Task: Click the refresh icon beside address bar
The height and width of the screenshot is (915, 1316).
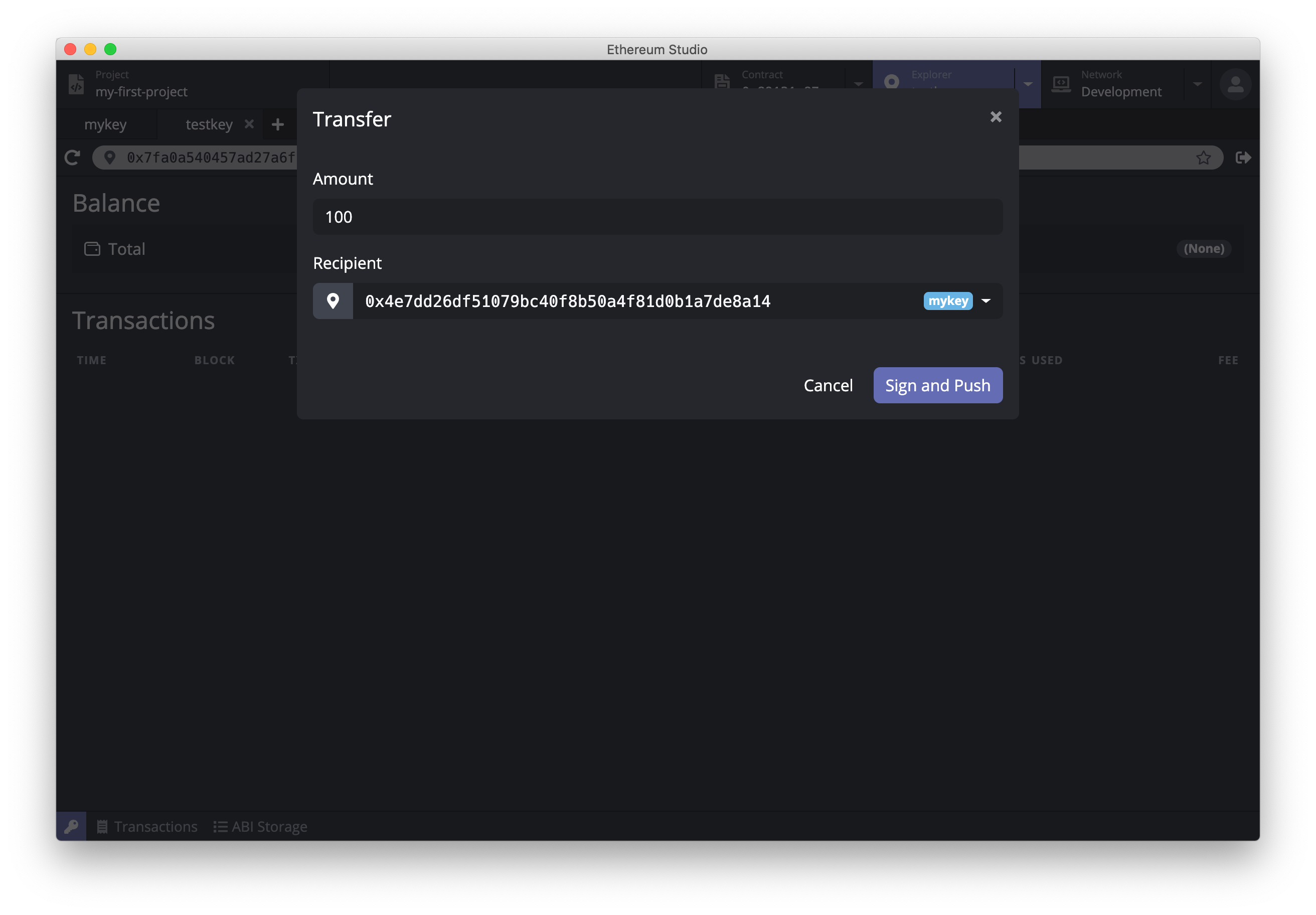Action: [72, 158]
